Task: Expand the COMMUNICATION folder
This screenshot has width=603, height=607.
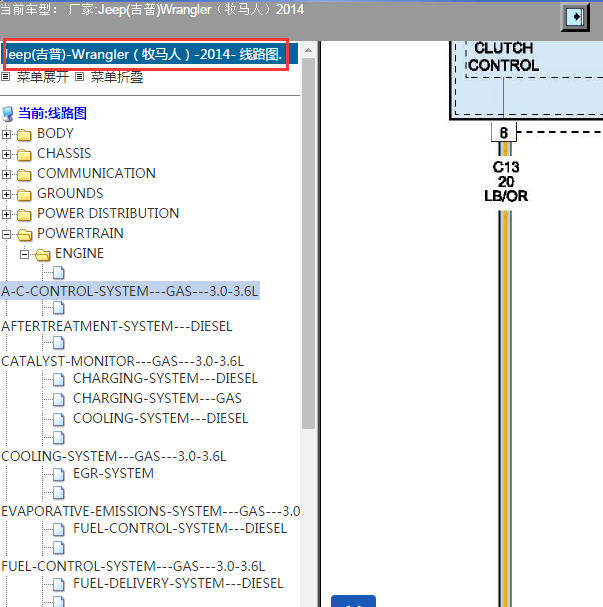Action: pyautogui.click(x=6, y=174)
